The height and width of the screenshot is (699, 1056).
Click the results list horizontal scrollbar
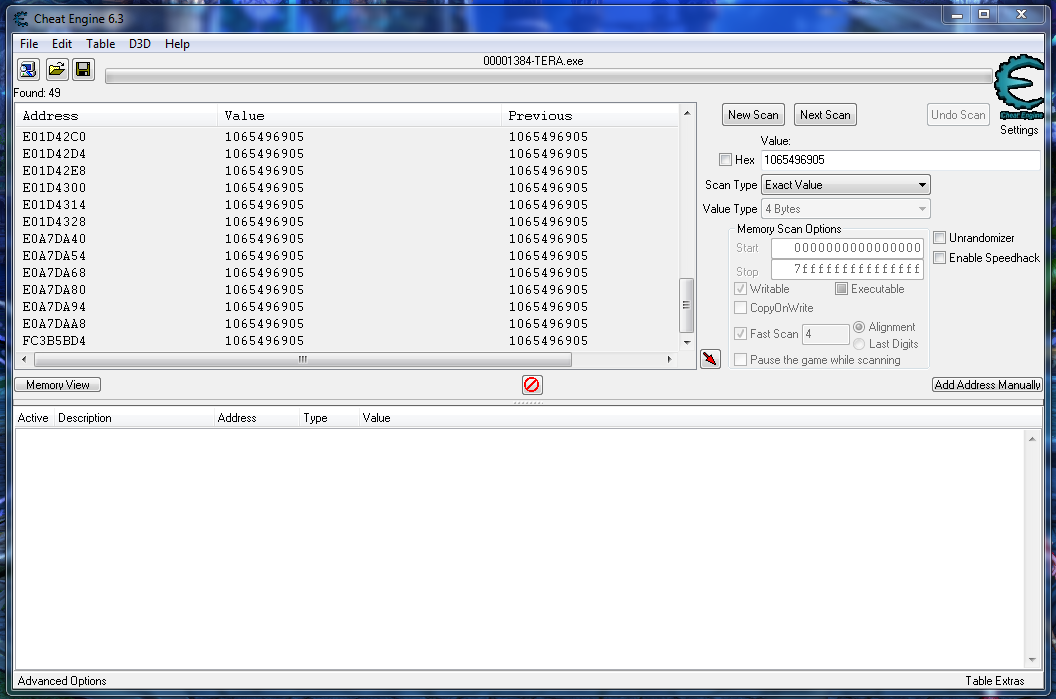coord(300,360)
